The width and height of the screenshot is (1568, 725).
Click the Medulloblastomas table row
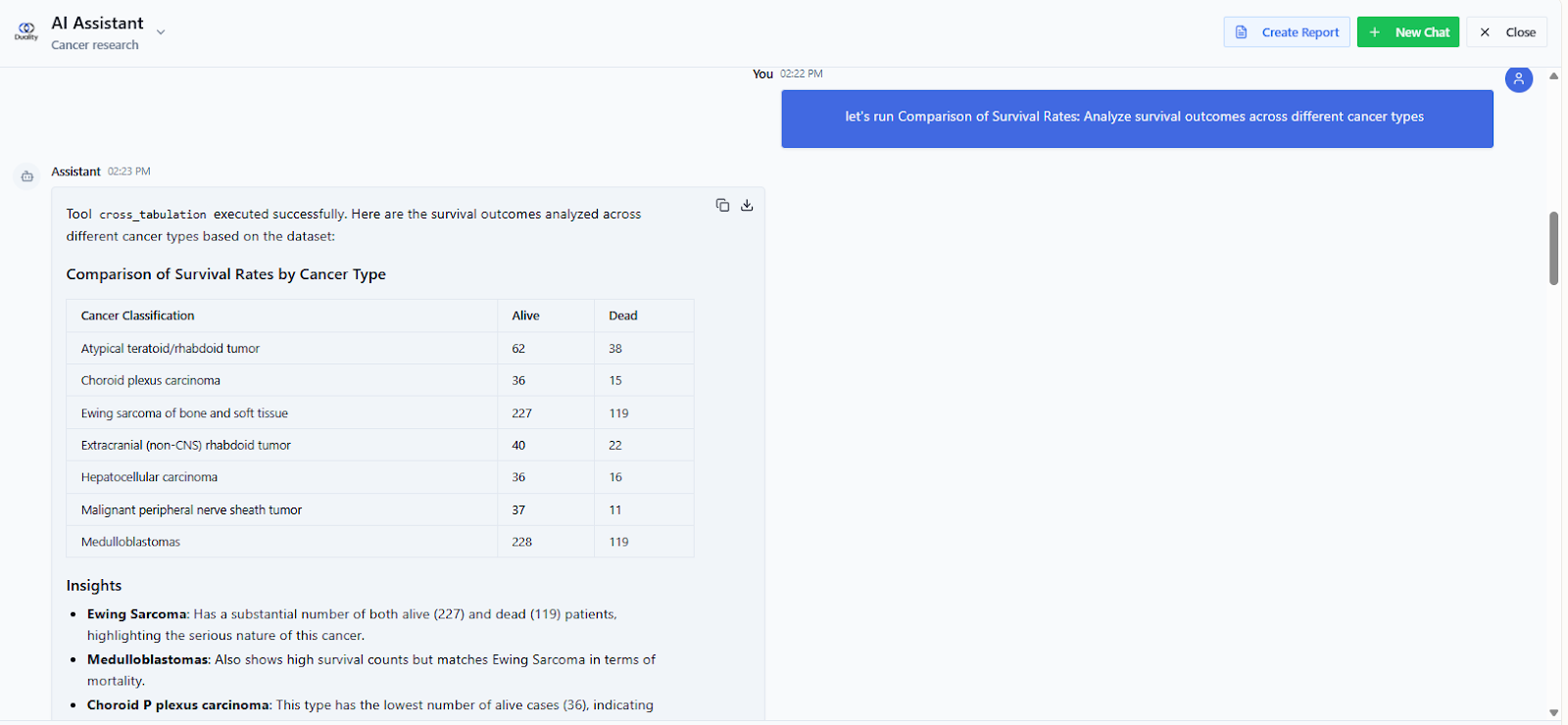(380, 542)
